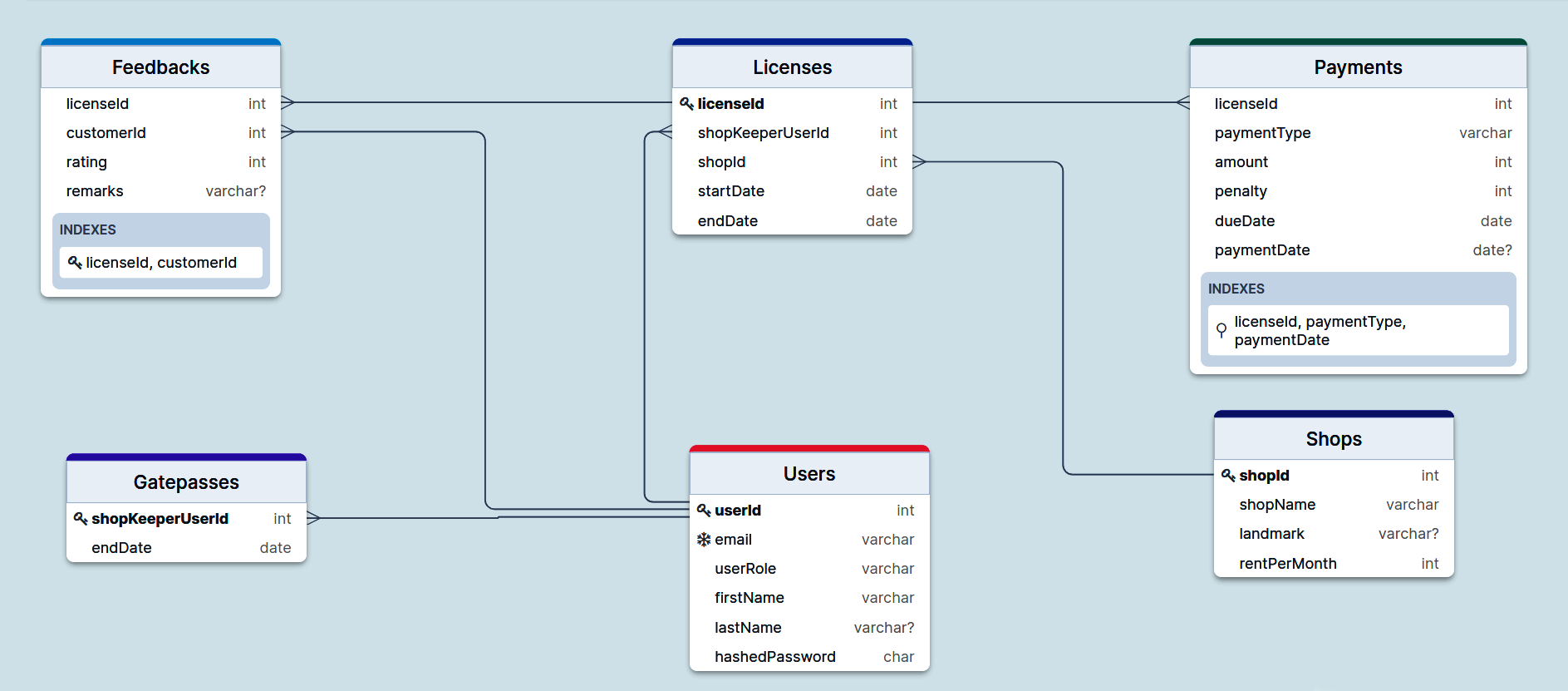The height and width of the screenshot is (691, 1568).
Task: Click the startDate column in Licenses
Action: coord(793,191)
